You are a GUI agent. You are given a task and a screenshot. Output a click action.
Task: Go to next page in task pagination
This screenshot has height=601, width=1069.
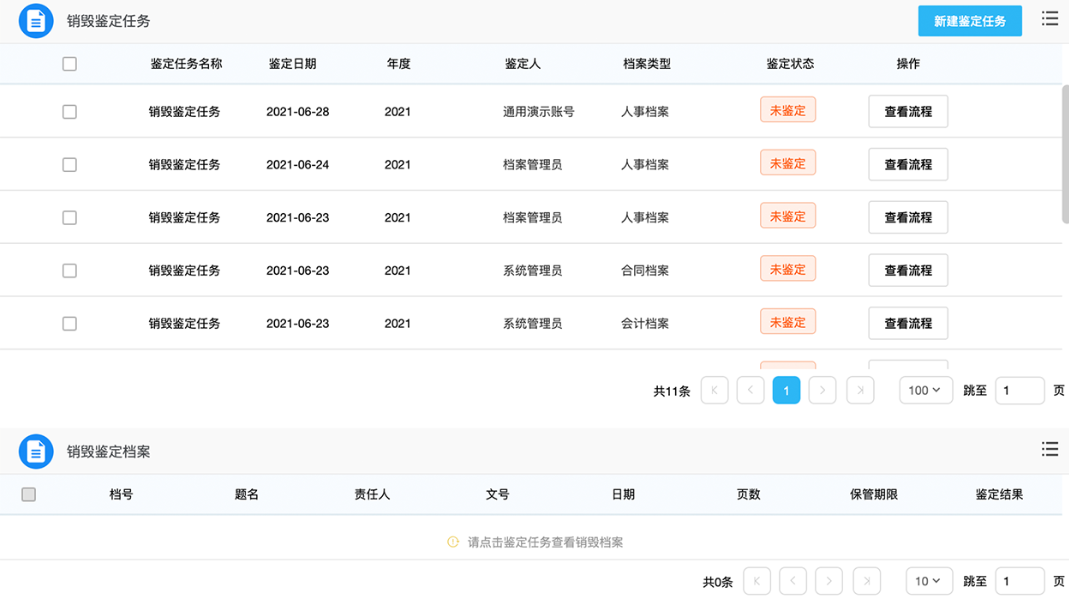tap(822, 391)
